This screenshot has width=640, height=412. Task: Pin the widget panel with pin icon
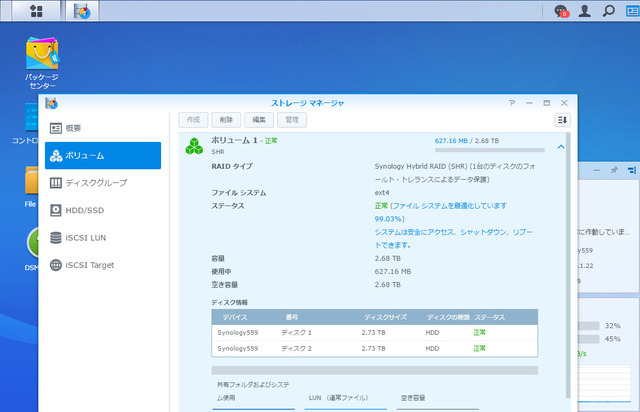pos(614,170)
